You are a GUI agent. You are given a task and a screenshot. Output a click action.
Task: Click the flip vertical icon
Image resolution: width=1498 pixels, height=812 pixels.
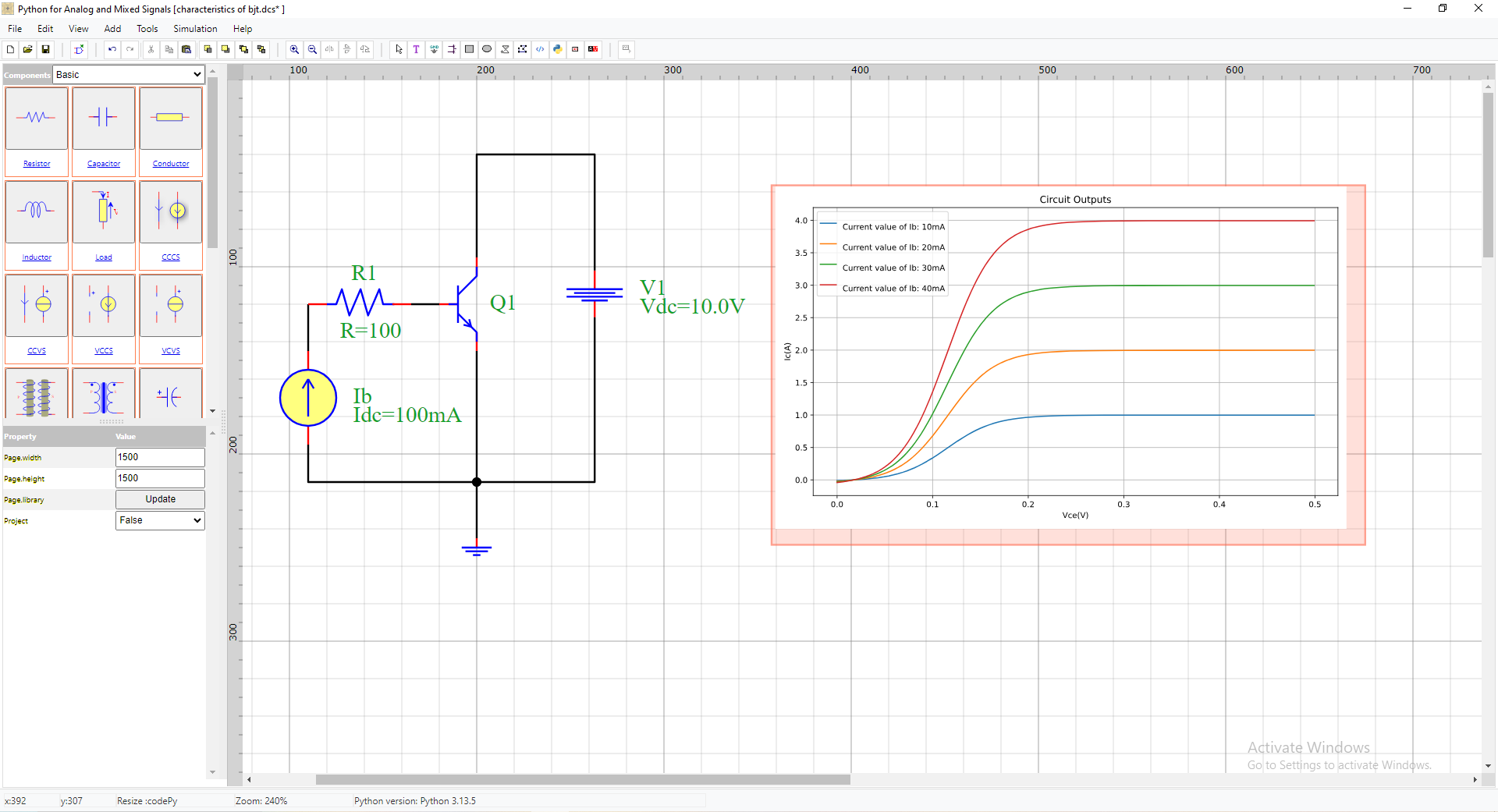click(x=348, y=49)
